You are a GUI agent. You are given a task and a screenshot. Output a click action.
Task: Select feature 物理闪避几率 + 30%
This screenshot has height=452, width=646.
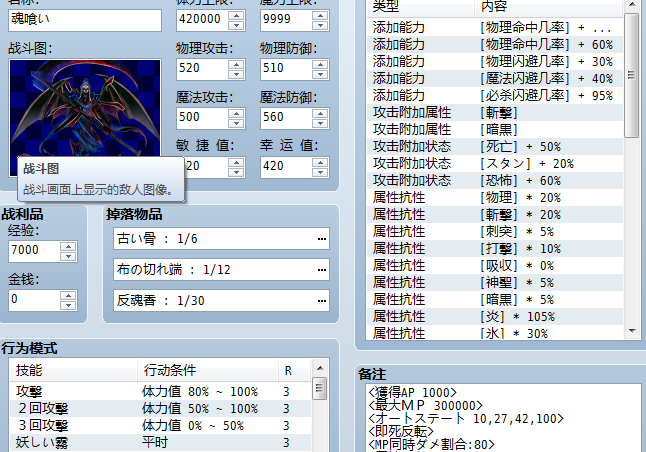click(494, 61)
